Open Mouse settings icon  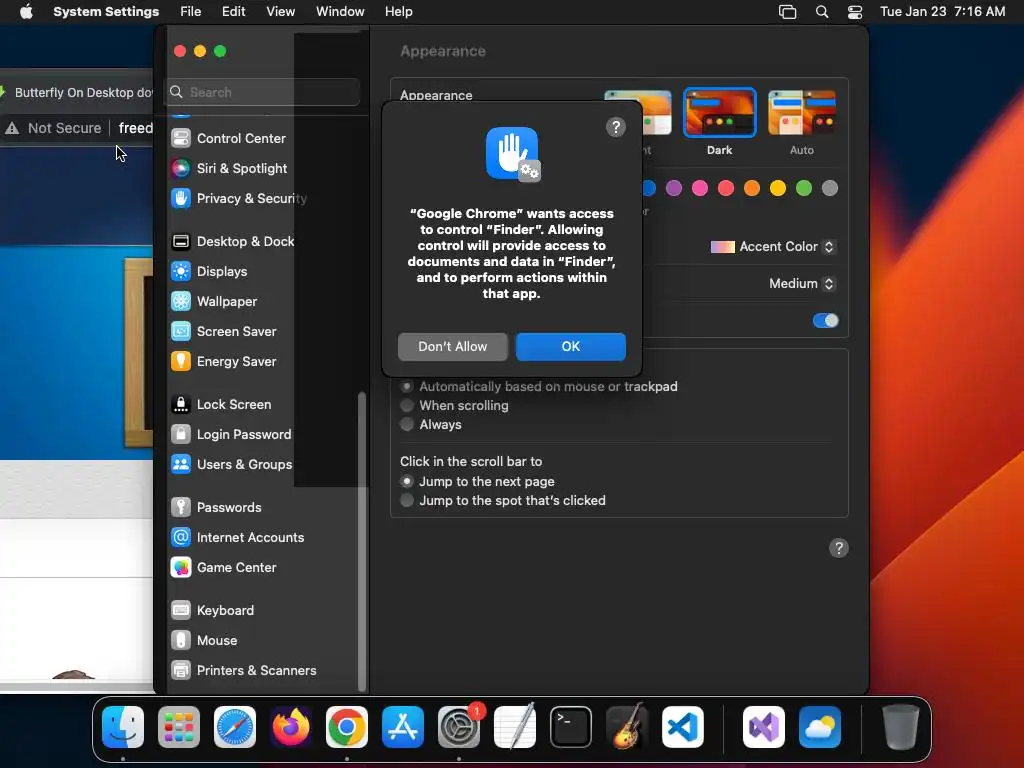click(181, 641)
